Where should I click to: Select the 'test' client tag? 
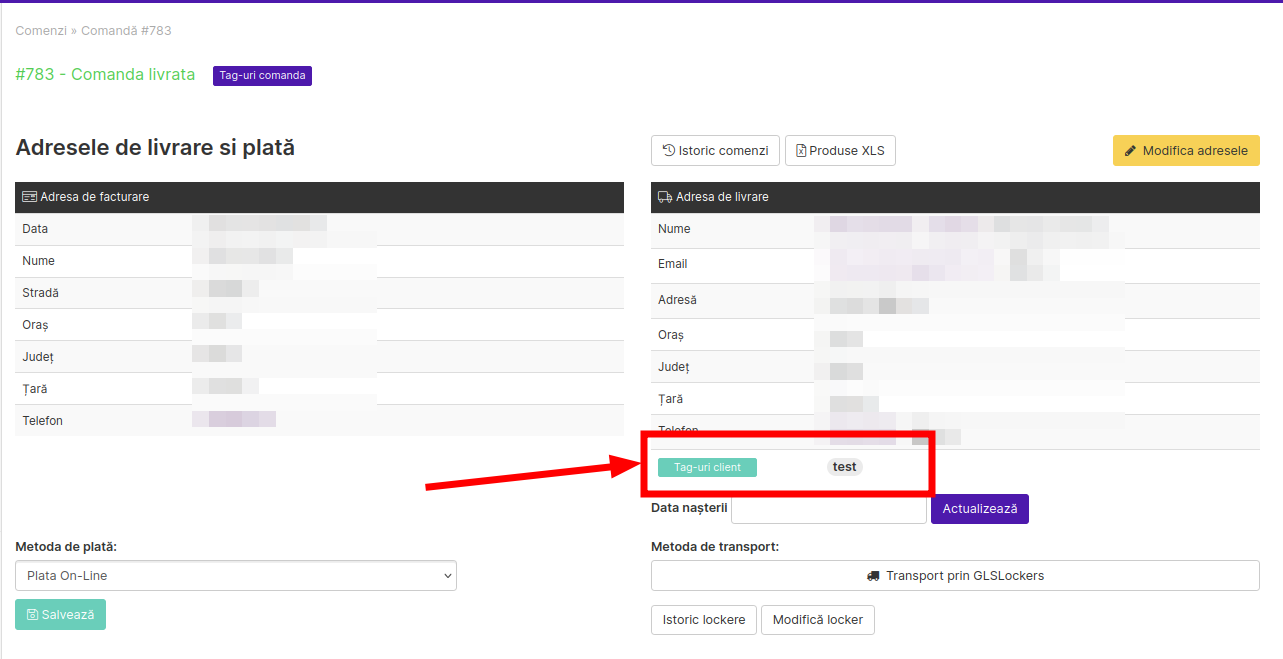[845, 467]
